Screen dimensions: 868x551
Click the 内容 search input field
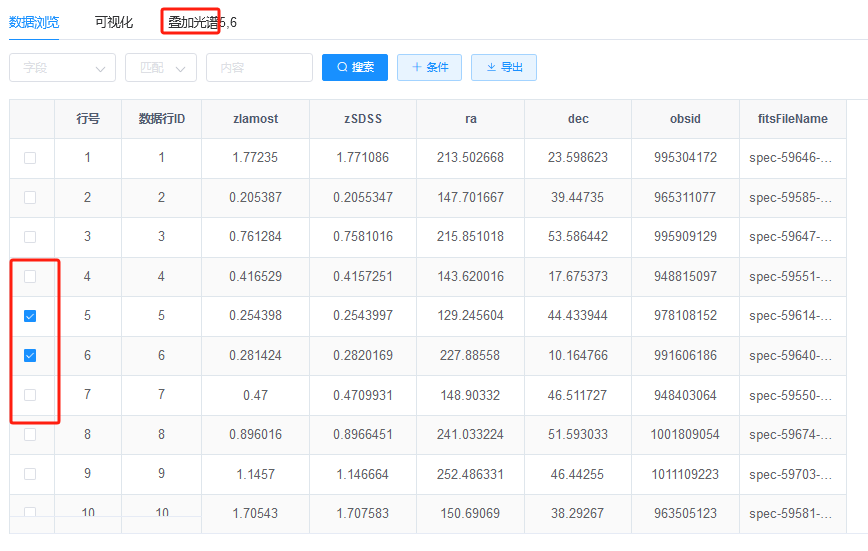click(259, 68)
